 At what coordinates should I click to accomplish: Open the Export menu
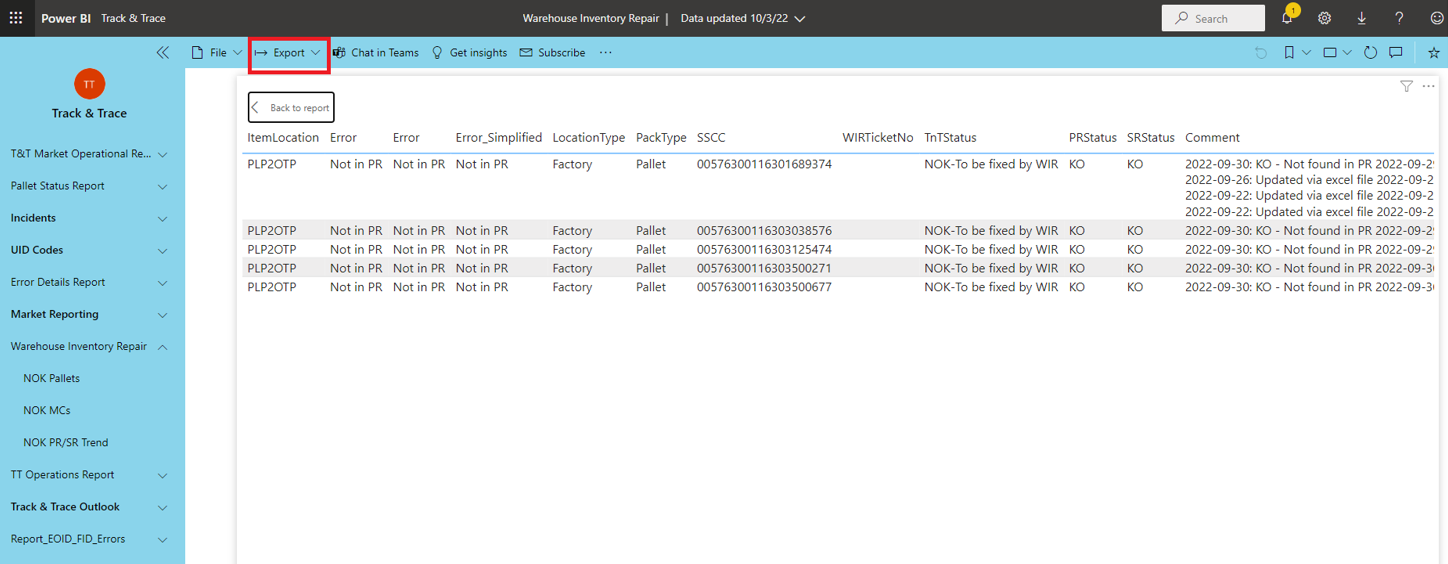tap(288, 53)
